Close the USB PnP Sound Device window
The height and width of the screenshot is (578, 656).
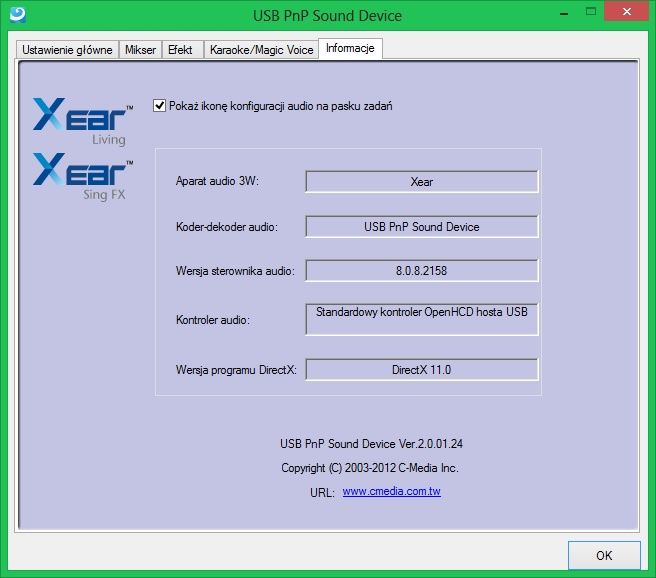(x=626, y=11)
